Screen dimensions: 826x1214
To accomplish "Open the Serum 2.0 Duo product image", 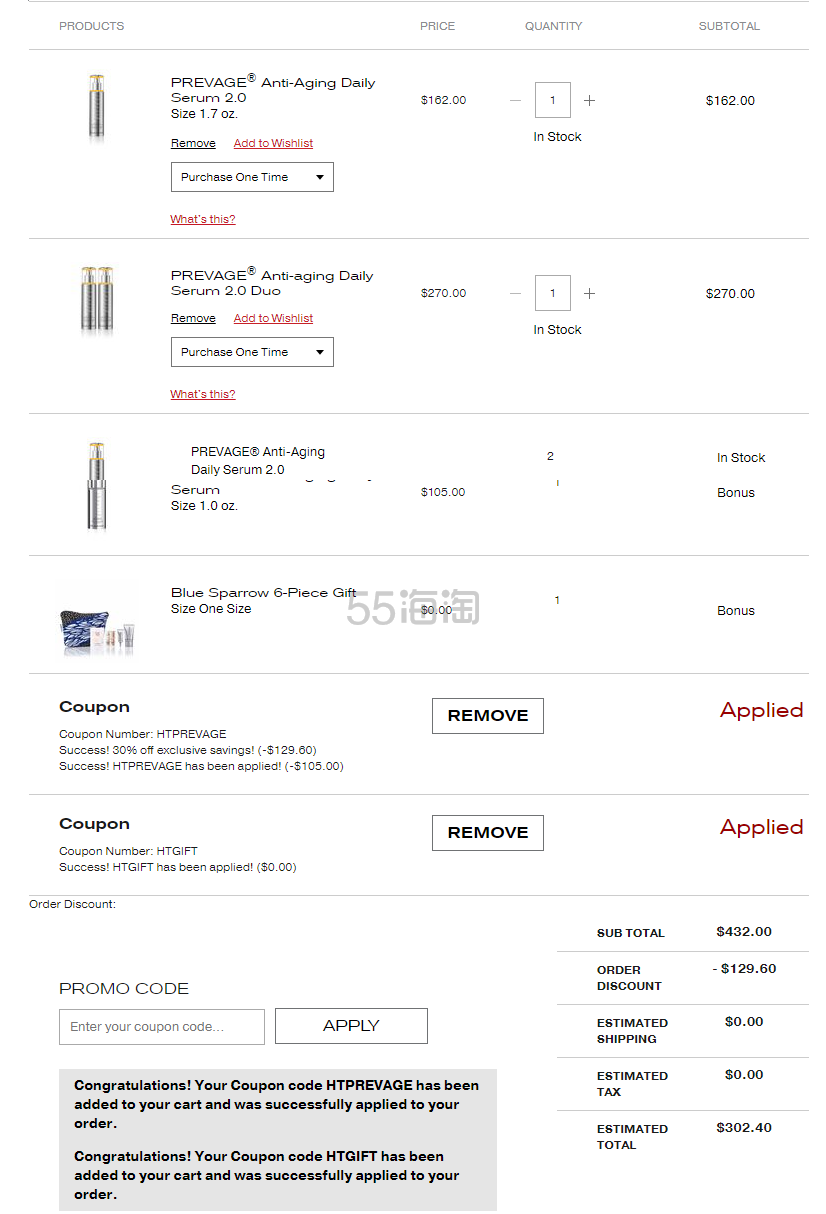I will pos(97,298).
